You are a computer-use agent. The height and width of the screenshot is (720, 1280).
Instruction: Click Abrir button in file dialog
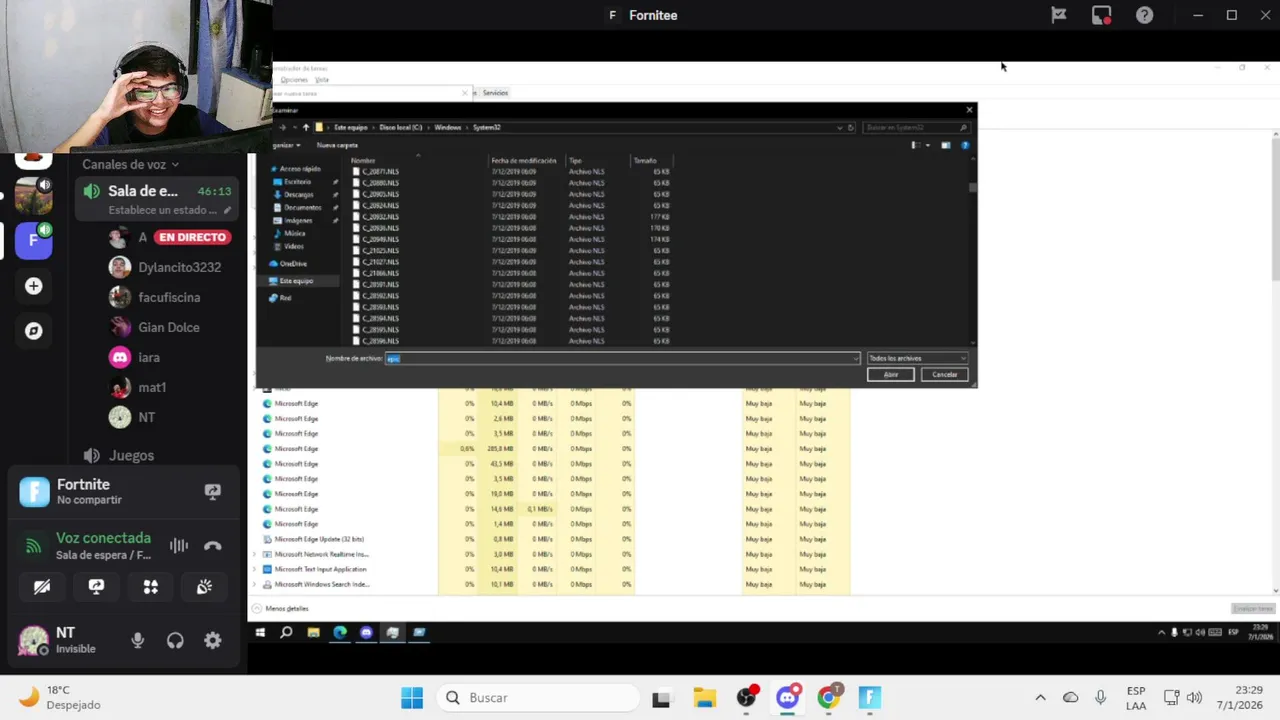pyautogui.click(x=890, y=374)
